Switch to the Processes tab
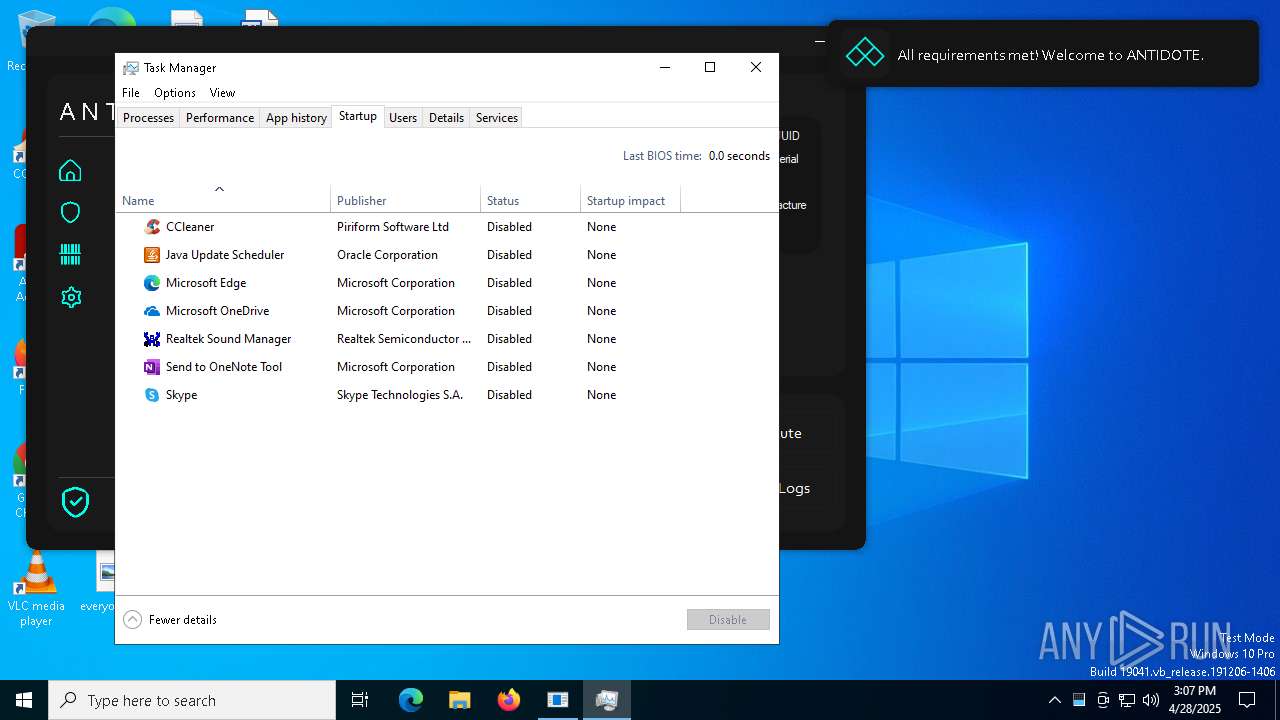This screenshot has height=720, width=1280. point(148,118)
